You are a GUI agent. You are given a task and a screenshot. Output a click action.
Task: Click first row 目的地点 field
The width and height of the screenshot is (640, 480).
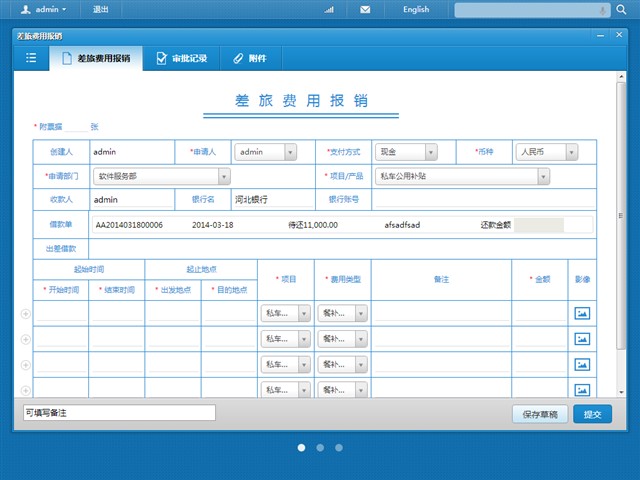tap(229, 313)
